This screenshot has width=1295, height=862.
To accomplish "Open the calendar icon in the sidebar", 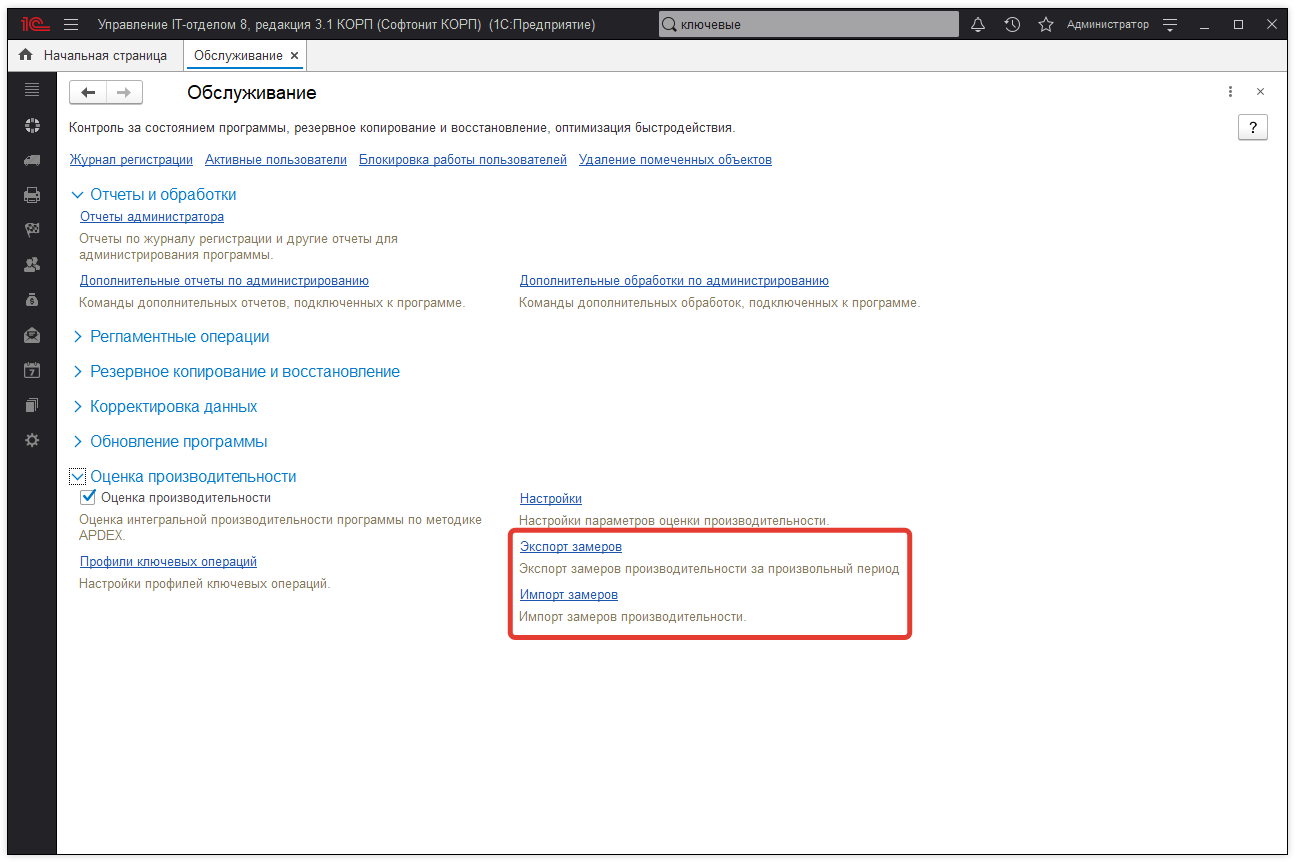I will point(32,370).
